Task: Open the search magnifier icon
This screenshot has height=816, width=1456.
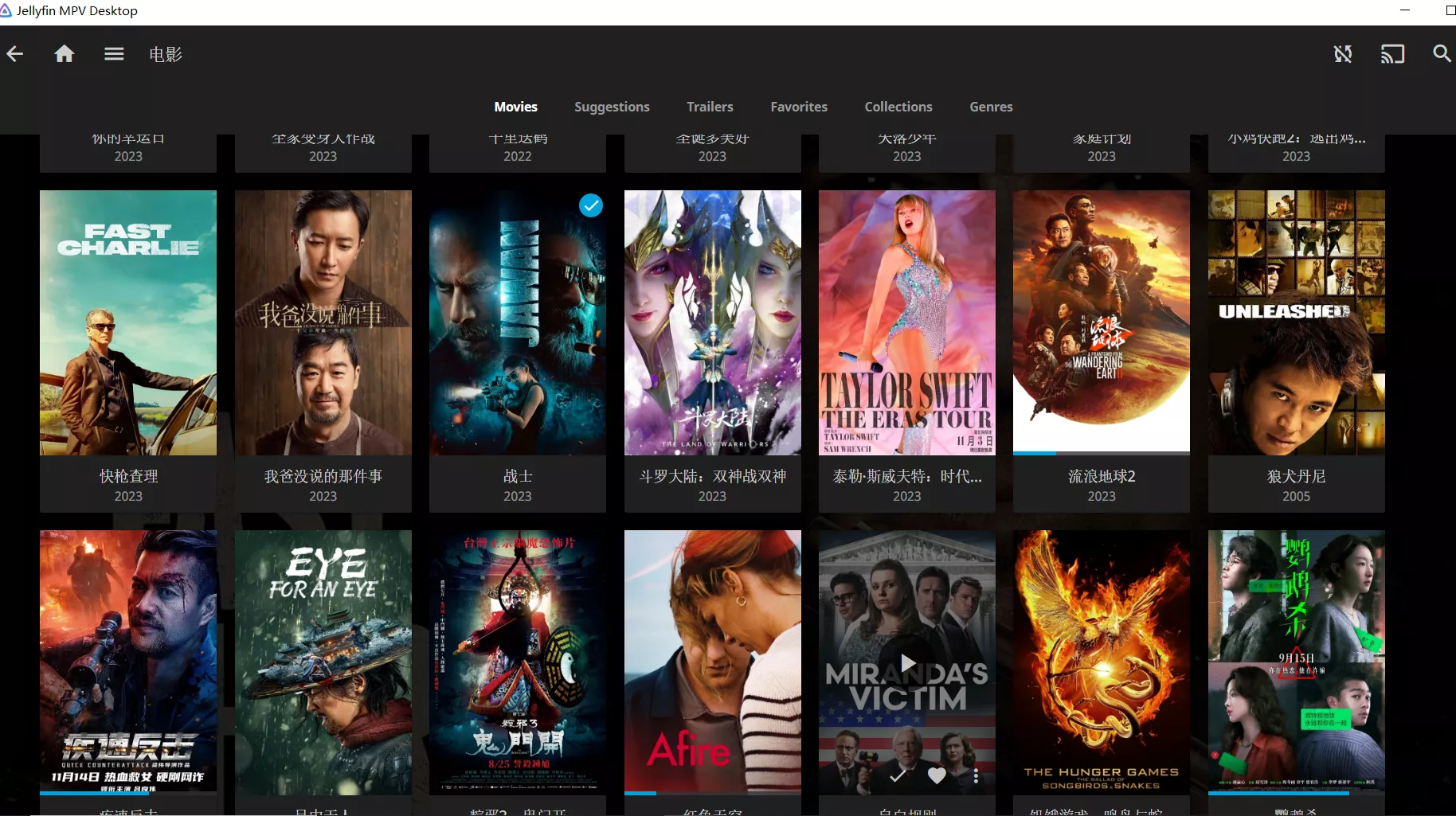Action: tap(1442, 54)
